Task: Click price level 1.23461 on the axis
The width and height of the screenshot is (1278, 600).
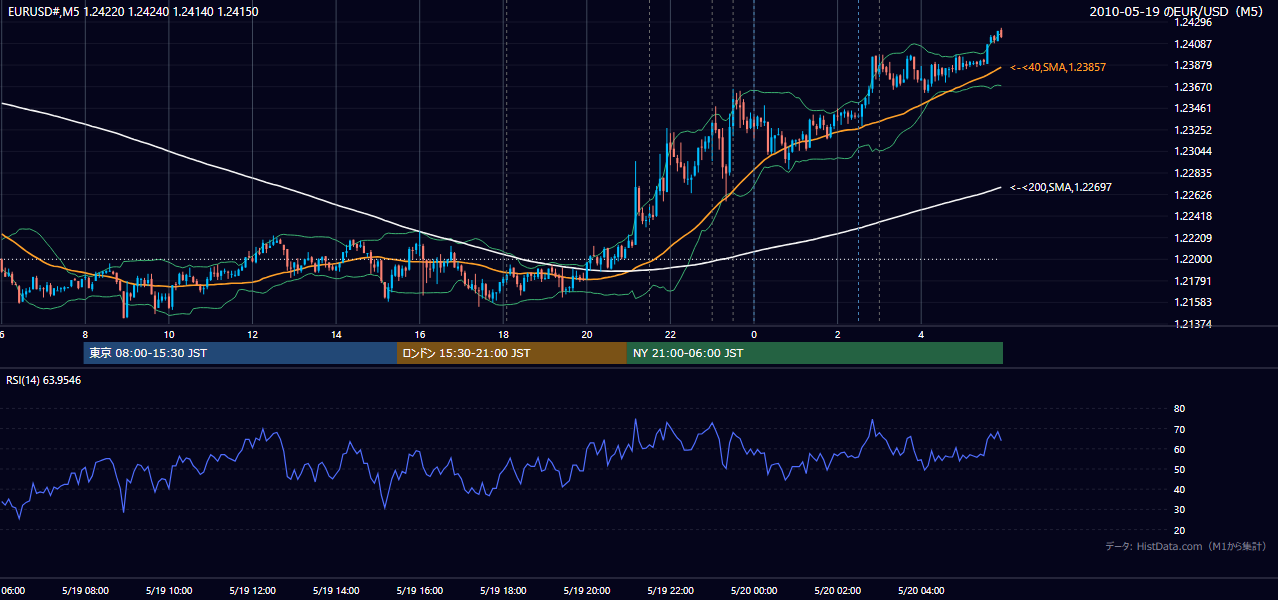Action: 1193,108
